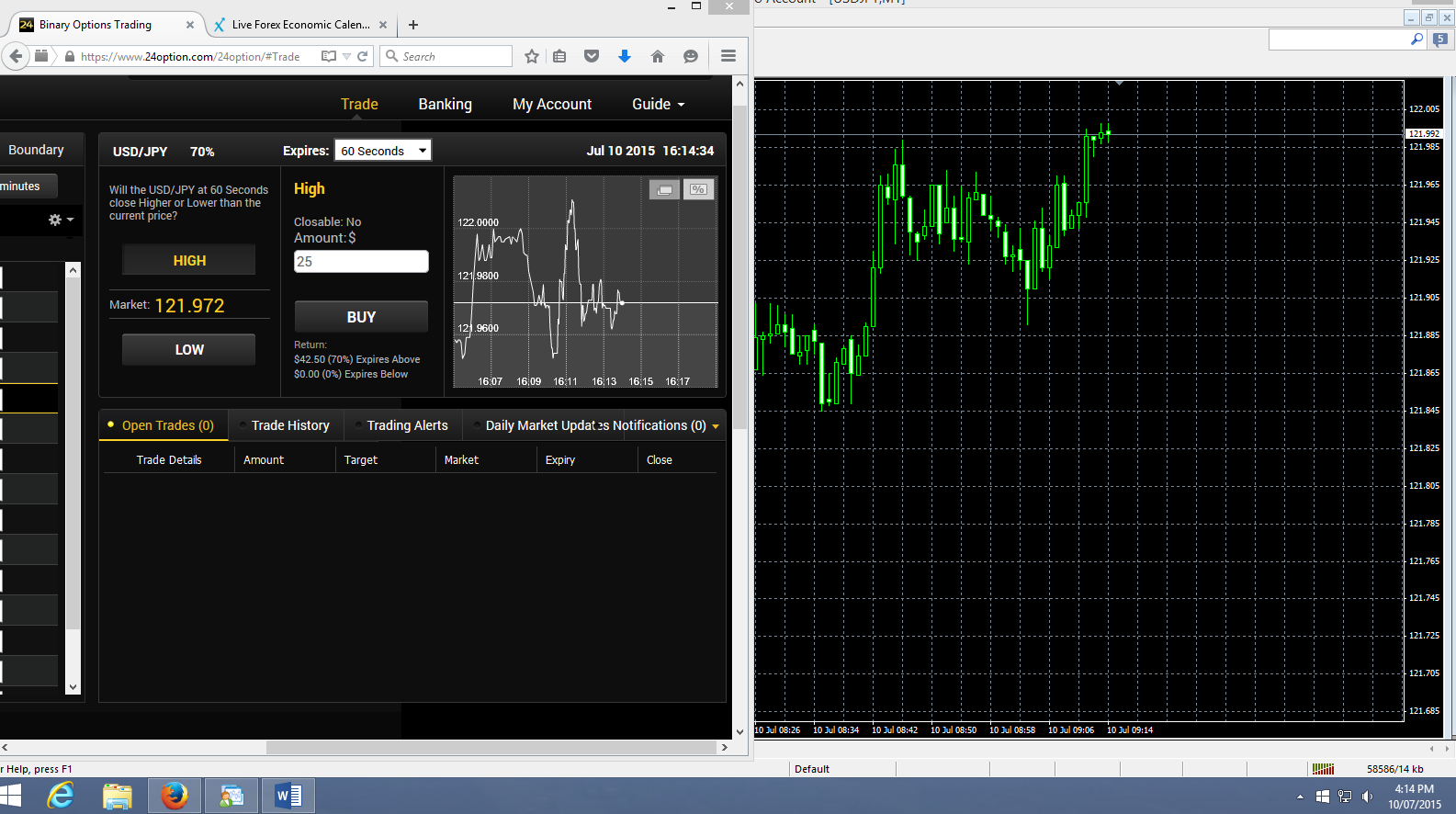Click the settings gear icon in sidebar
Image resolution: width=1456 pixels, height=814 pixels.
point(55,220)
